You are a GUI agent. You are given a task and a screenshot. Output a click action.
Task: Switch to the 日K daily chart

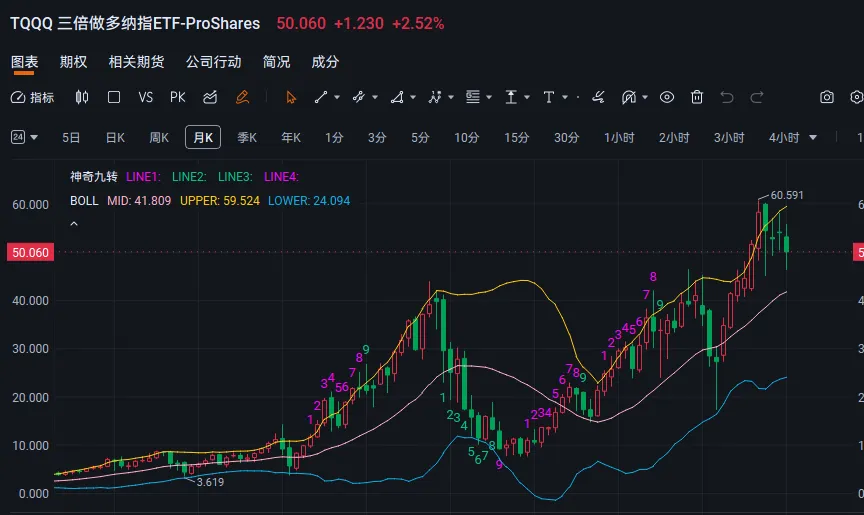pos(115,138)
